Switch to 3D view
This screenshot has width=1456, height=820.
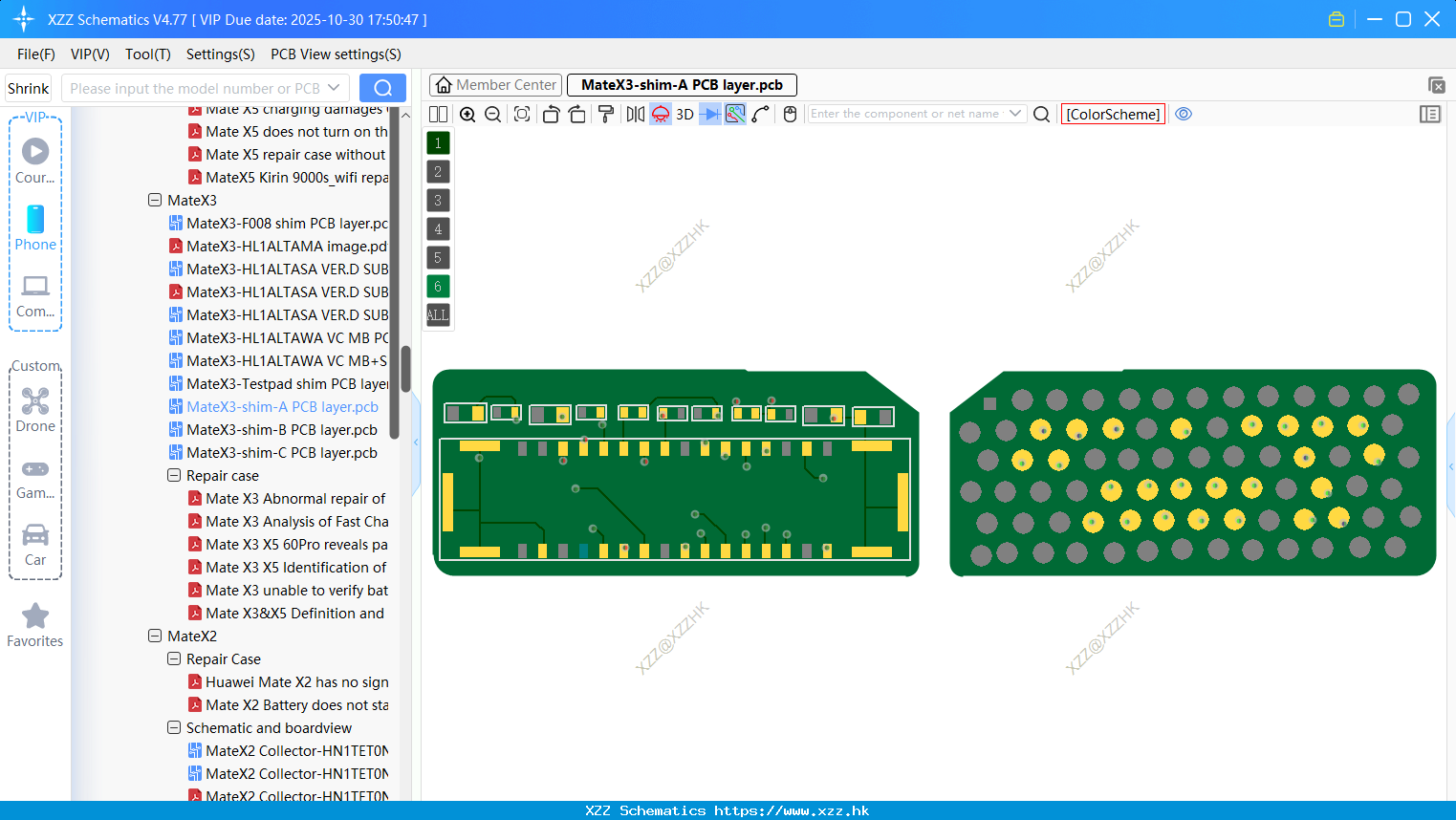[685, 114]
